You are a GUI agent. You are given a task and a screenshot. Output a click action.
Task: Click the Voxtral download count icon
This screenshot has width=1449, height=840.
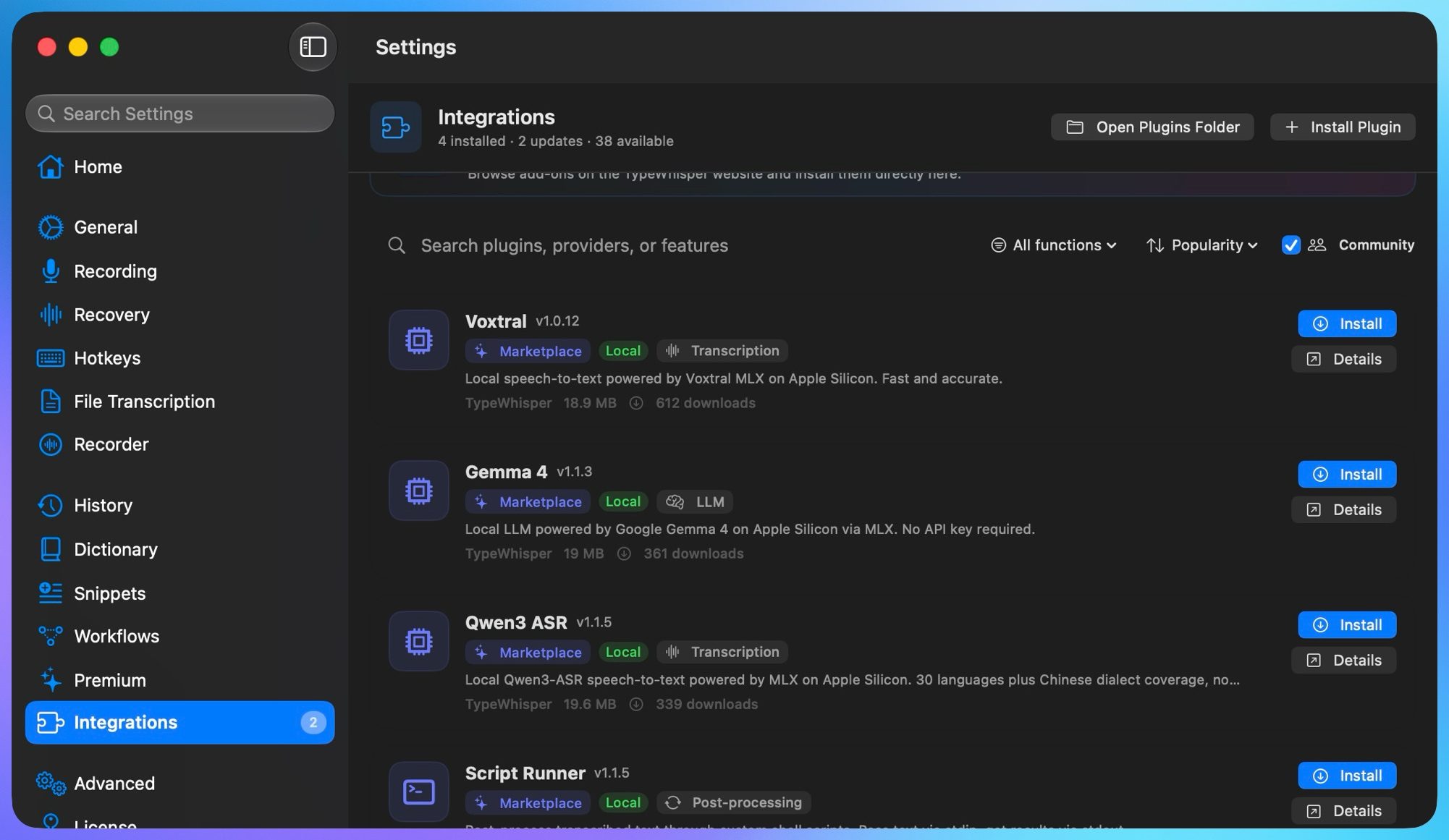(x=635, y=403)
